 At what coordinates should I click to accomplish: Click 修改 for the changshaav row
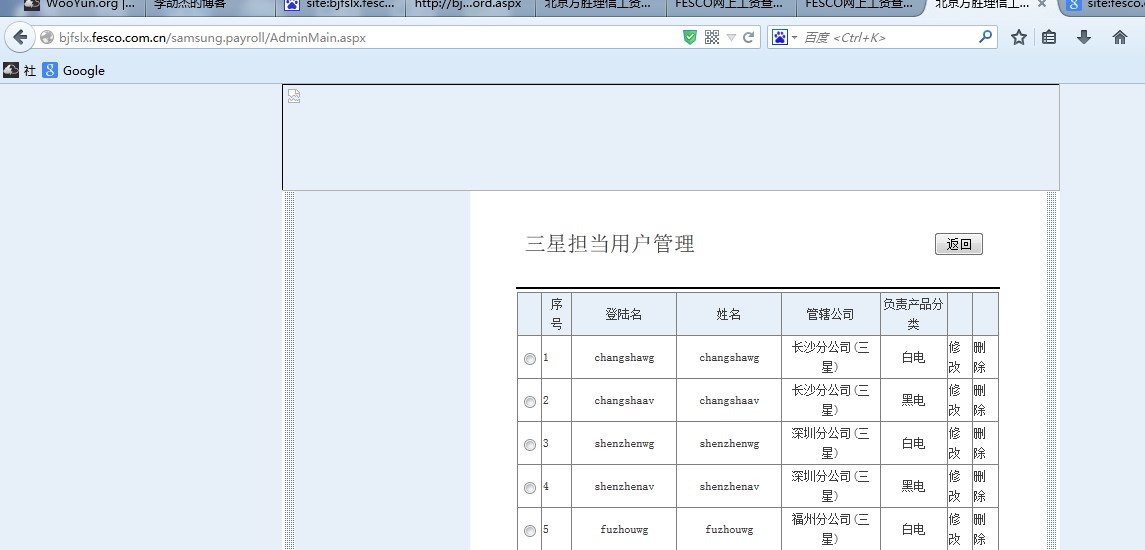tap(954, 400)
